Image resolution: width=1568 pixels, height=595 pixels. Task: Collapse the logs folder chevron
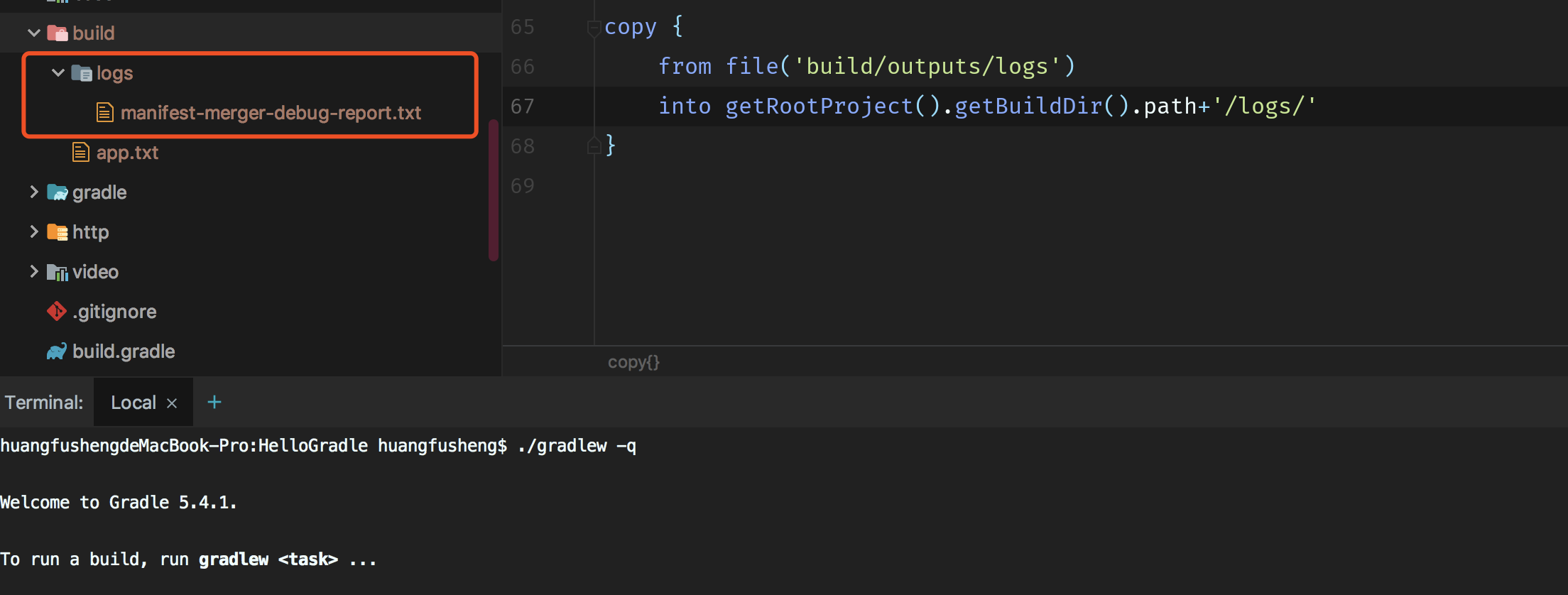tap(58, 72)
